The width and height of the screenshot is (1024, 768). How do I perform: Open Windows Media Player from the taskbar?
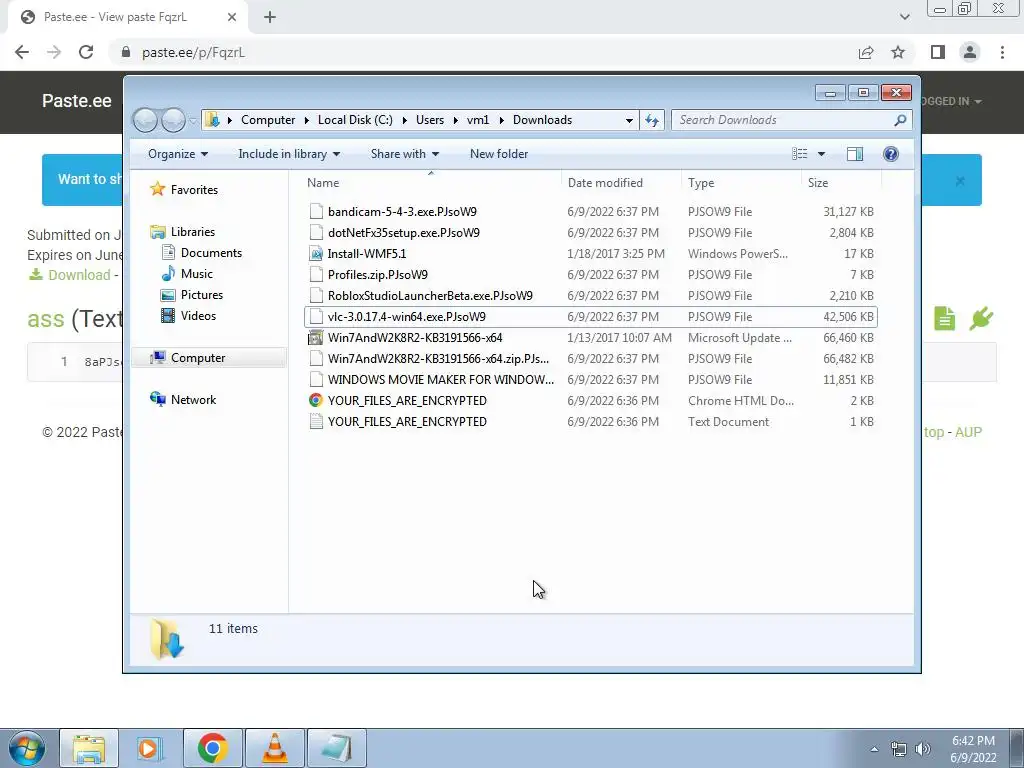(150, 748)
